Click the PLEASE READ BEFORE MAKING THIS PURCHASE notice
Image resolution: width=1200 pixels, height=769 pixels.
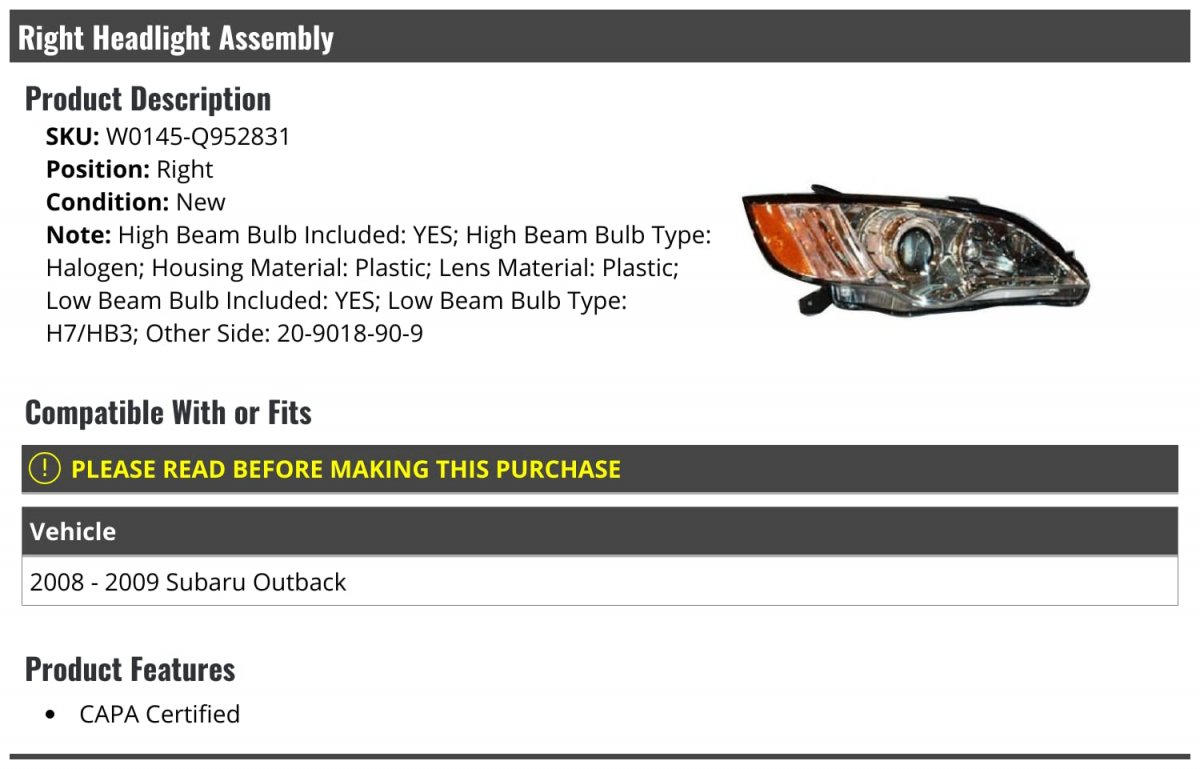[346, 469]
